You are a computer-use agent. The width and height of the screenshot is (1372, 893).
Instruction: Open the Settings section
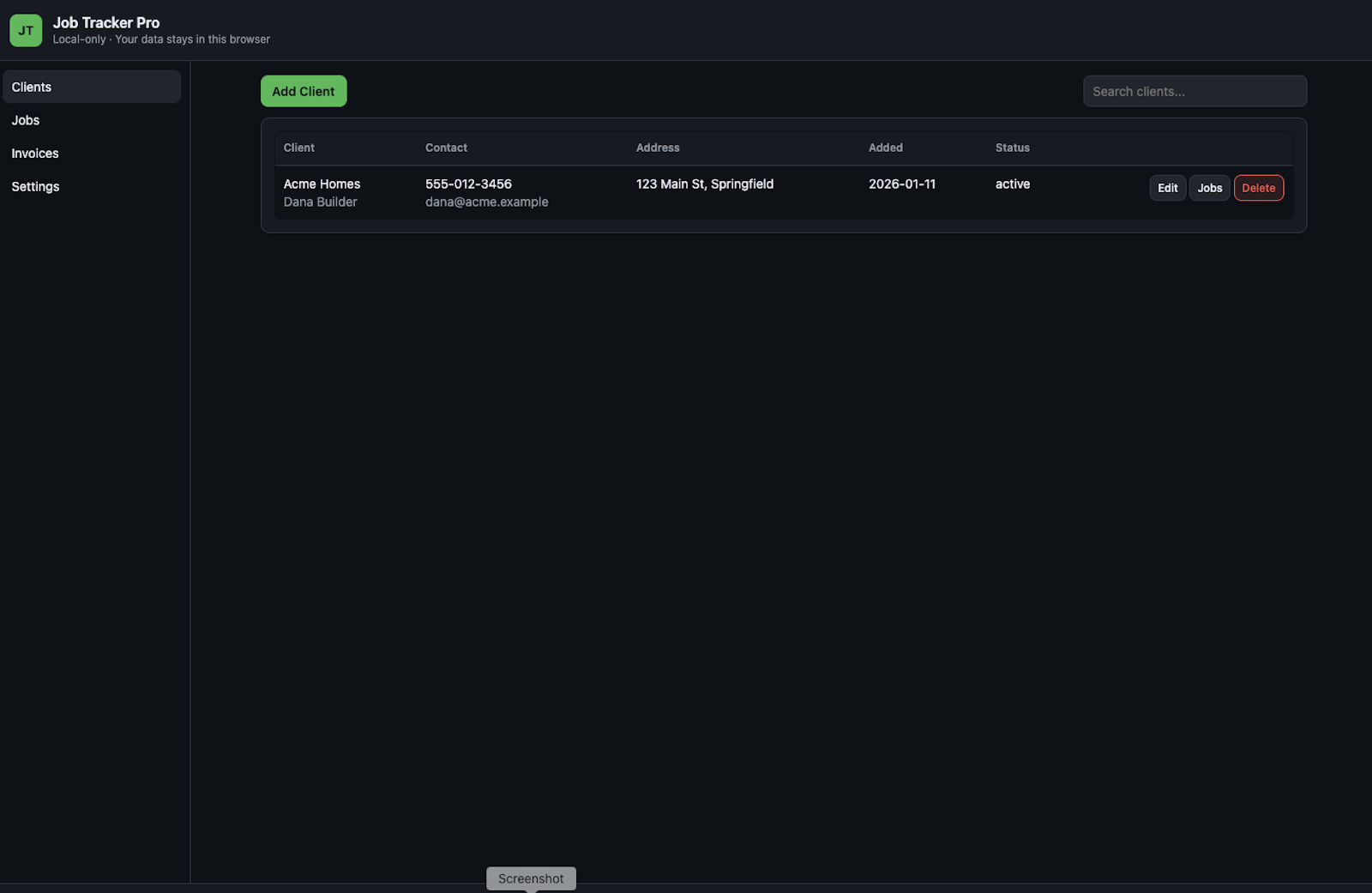(35, 186)
